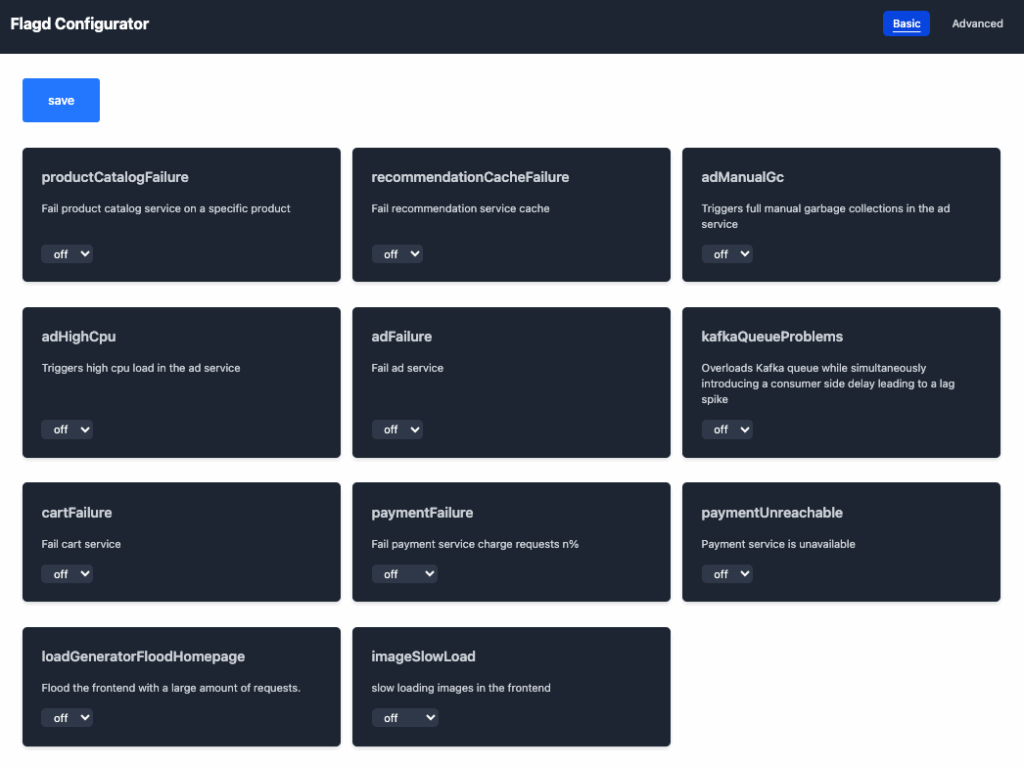Screen dimensions: 1024x768
Task: Click the Flagd Configurator title
Action: click(80, 24)
